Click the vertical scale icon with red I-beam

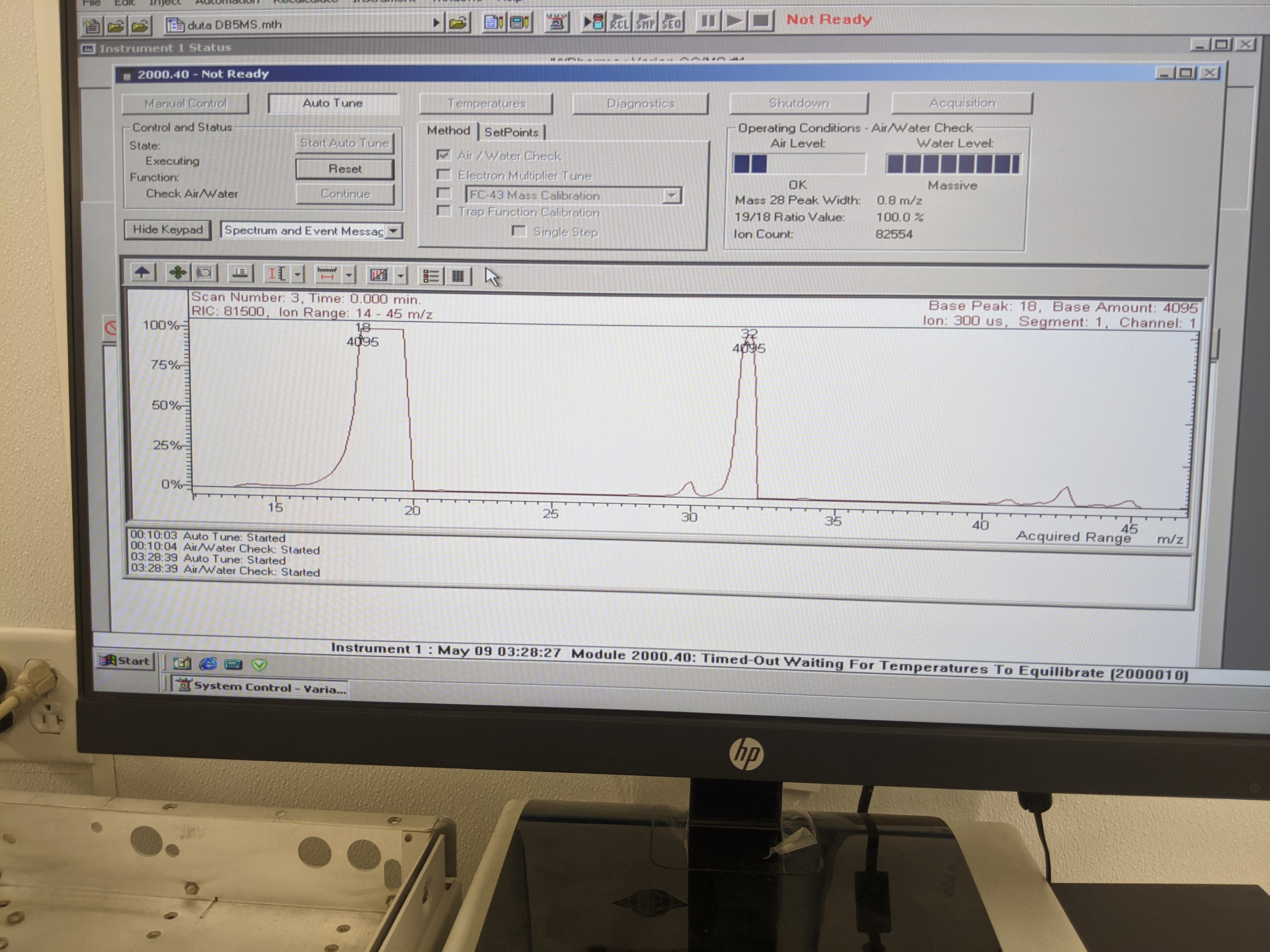coord(277,274)
